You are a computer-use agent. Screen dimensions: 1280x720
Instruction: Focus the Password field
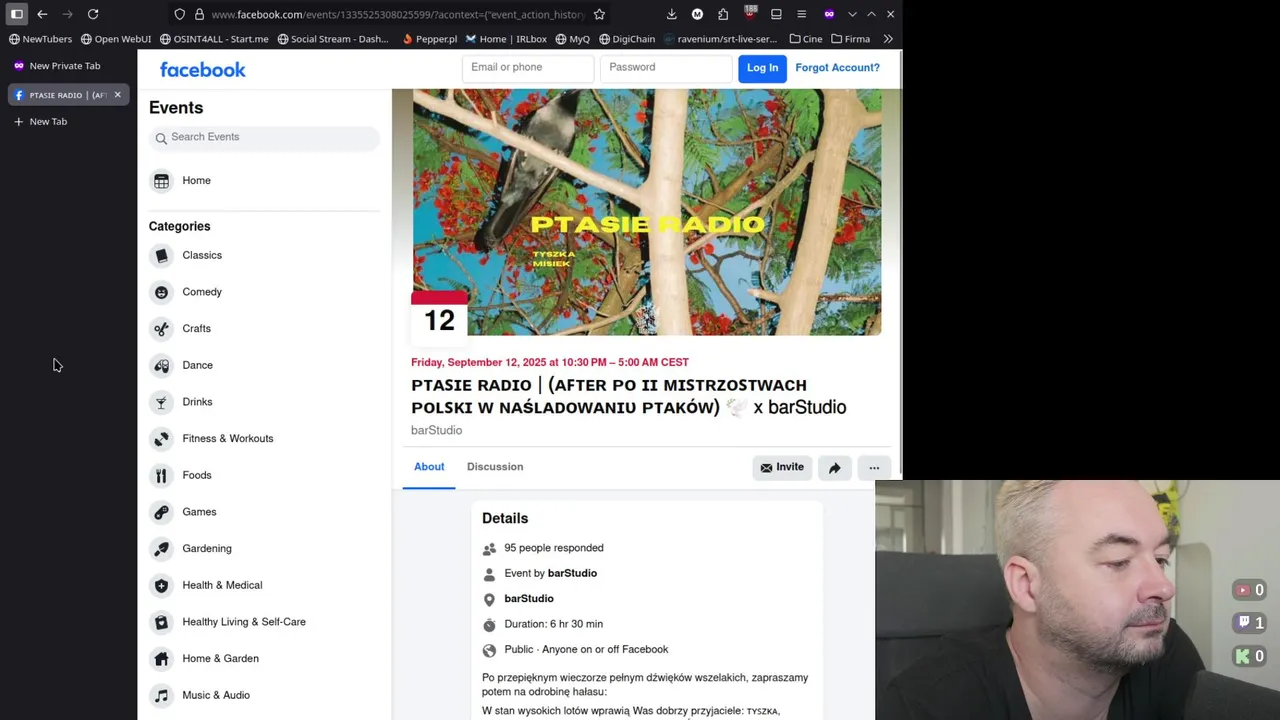tap(666, 67)
